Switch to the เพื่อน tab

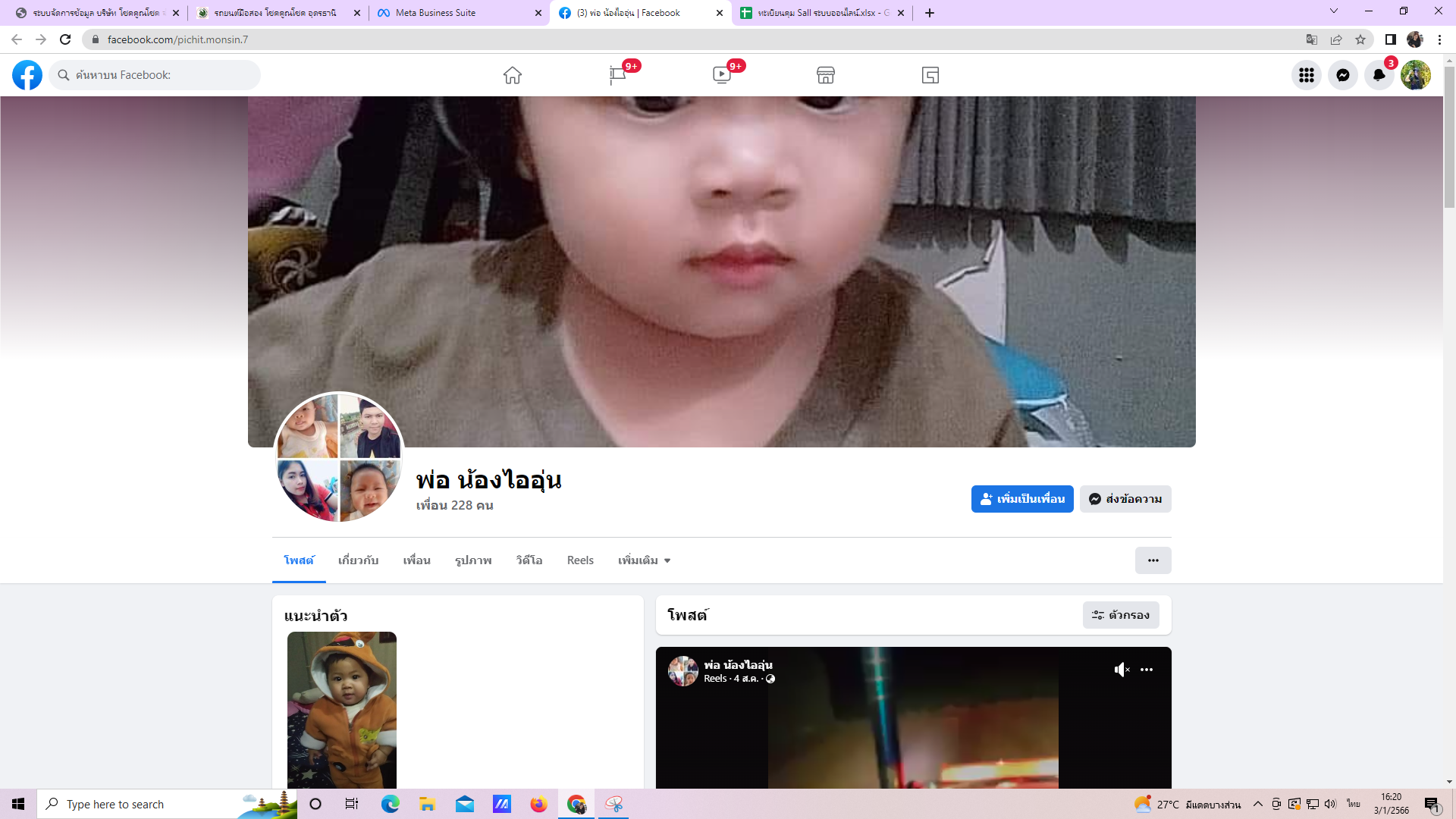pyautogui.click(x=416, y=560)
